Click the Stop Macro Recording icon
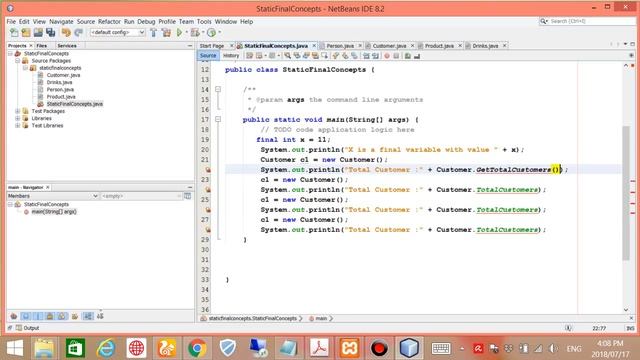 point(396,56)
